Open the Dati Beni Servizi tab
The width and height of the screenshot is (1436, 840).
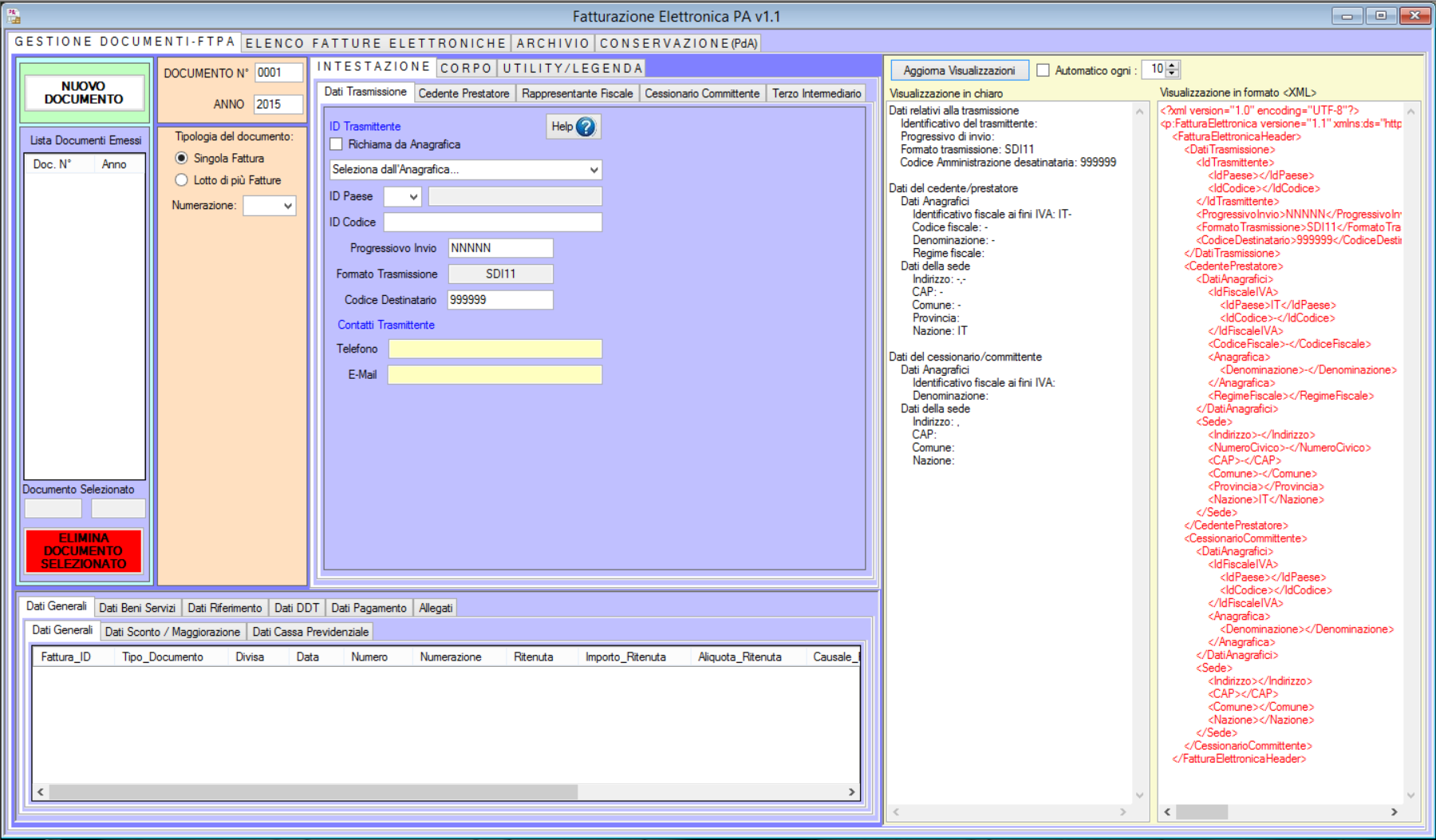click(x=137, y=608)
